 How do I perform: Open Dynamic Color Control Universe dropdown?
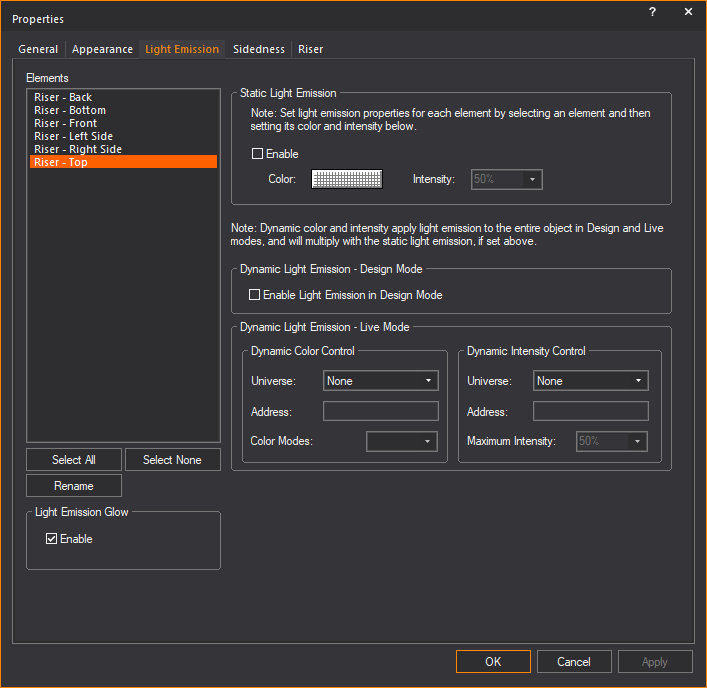(381, 381)
